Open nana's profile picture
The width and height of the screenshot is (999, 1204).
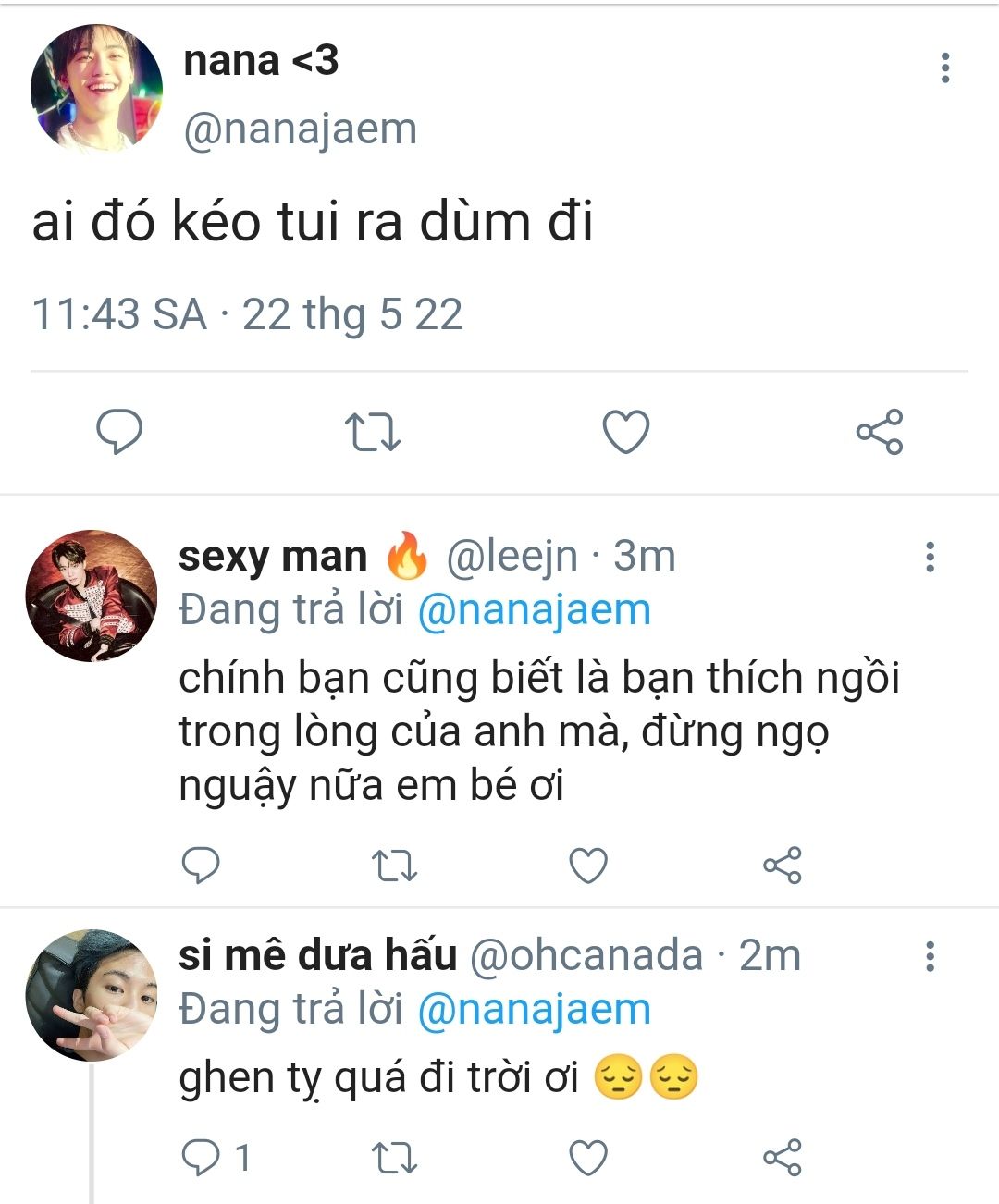coord(96,90)
